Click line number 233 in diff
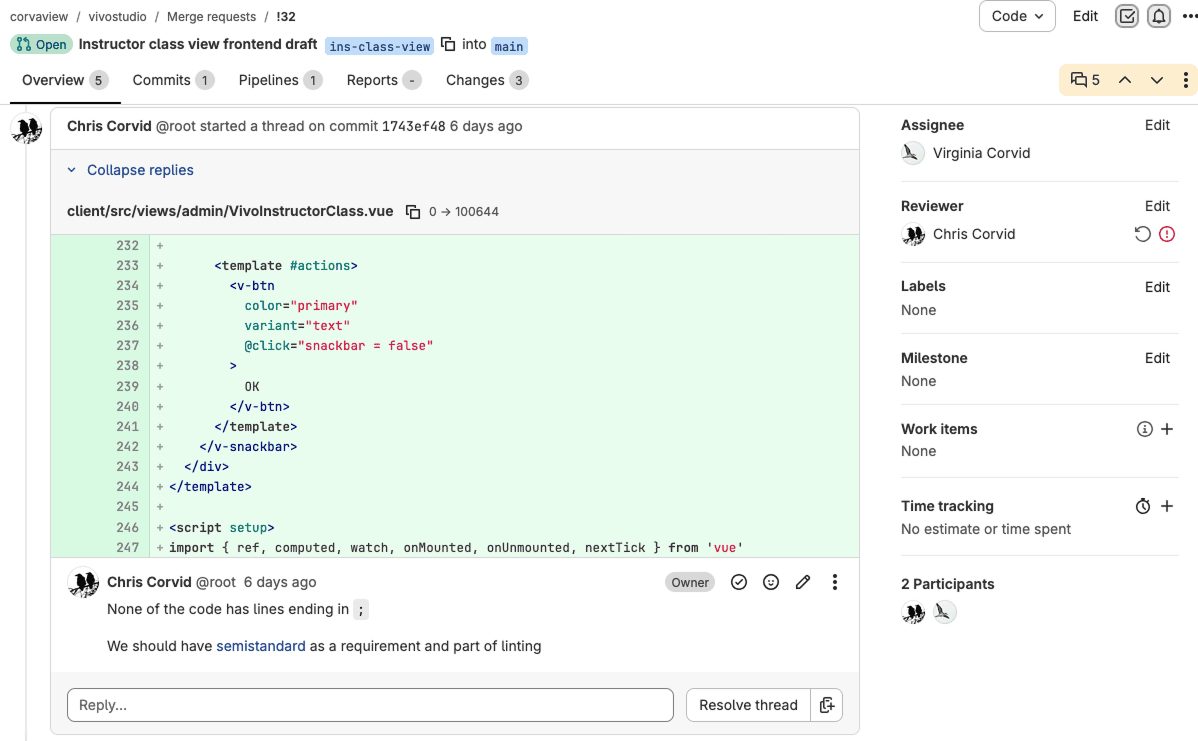This screenshot has width=1198, height=741. coord(128,266)
